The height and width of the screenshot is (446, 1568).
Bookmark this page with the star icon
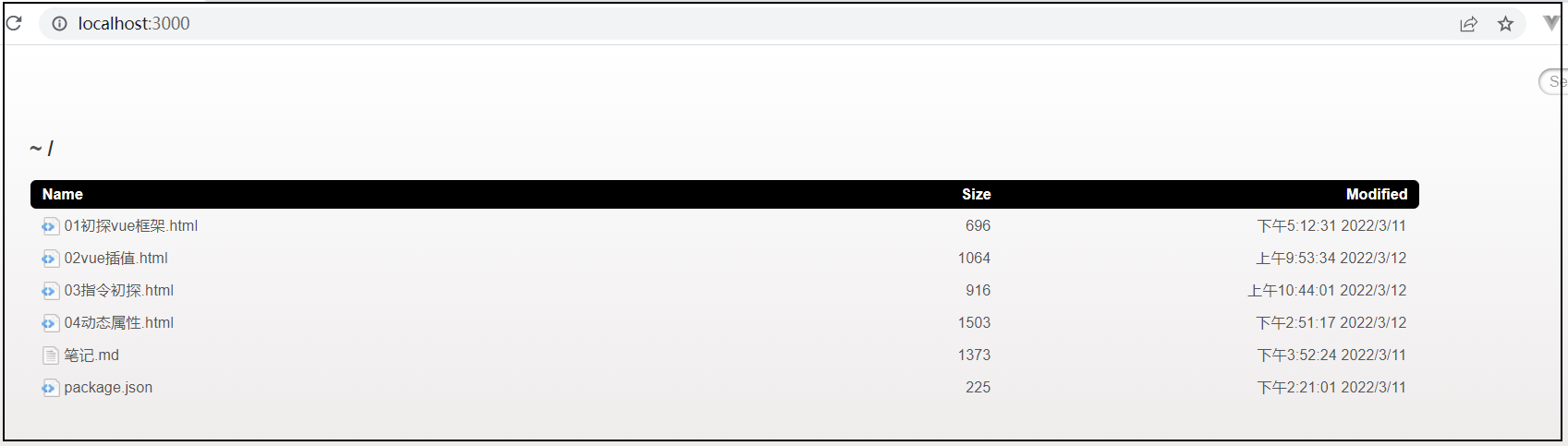coord(1505,24)
